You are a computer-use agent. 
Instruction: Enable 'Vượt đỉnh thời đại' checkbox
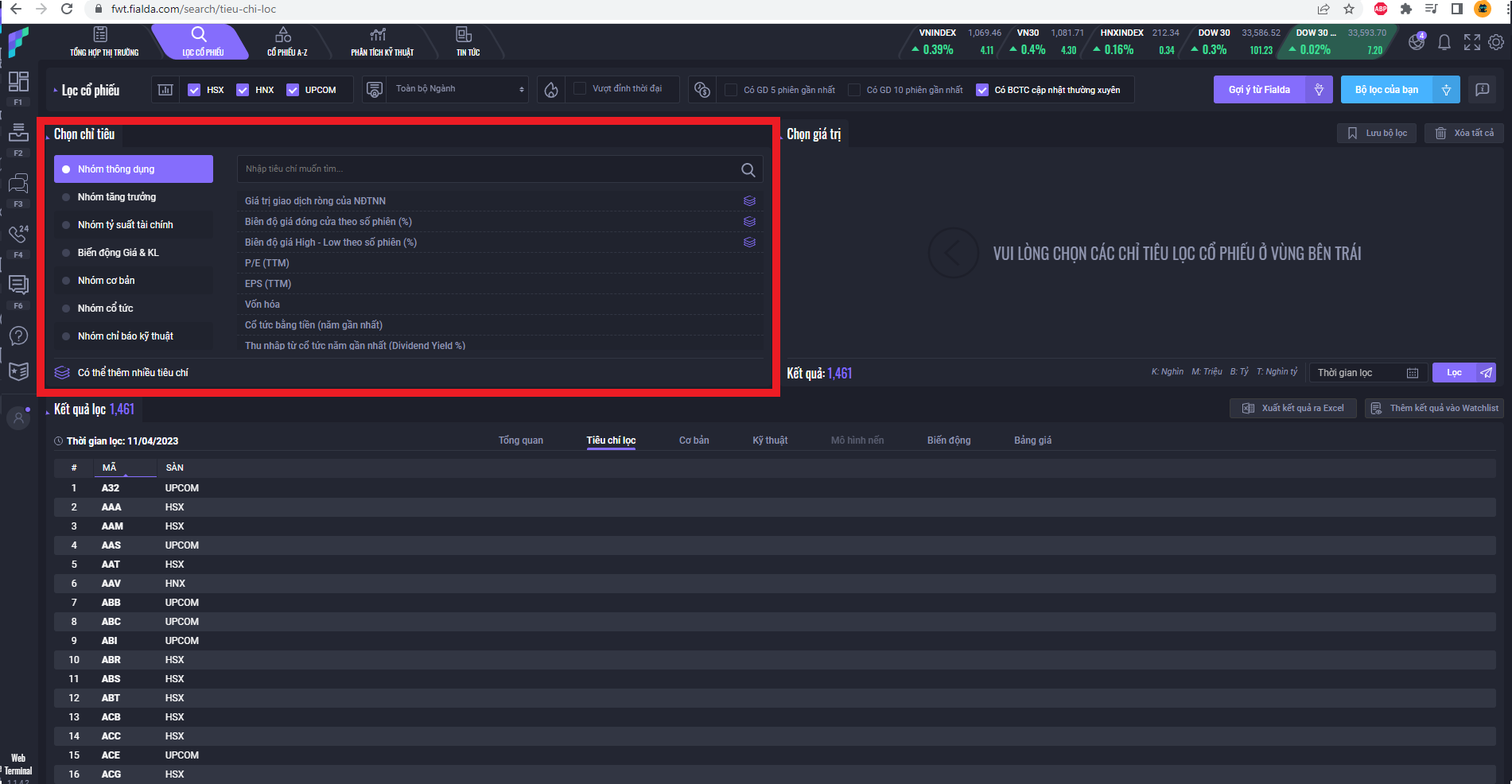click(580, 89)
